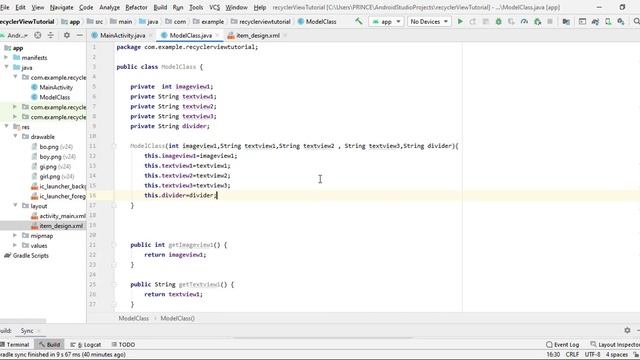The height and width of the screenshot is (360, 640).
Task: Open the app run configuration dropdown
Action: click(386, 21)
